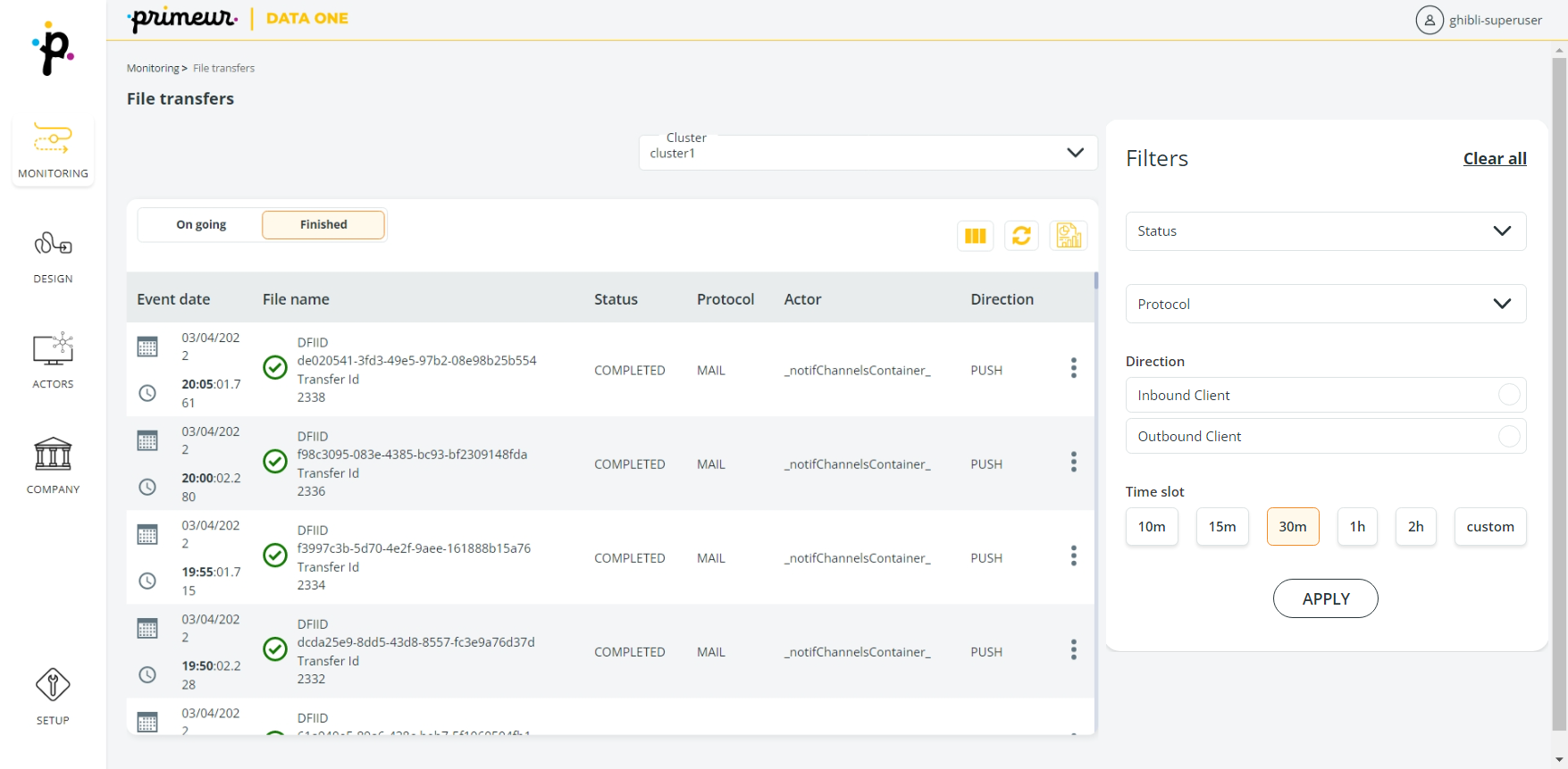Image resolution: width=1568 pixels, height=769 pixels.
Task: Open actions menu for transfer 2338
Action: [1073, 368]
